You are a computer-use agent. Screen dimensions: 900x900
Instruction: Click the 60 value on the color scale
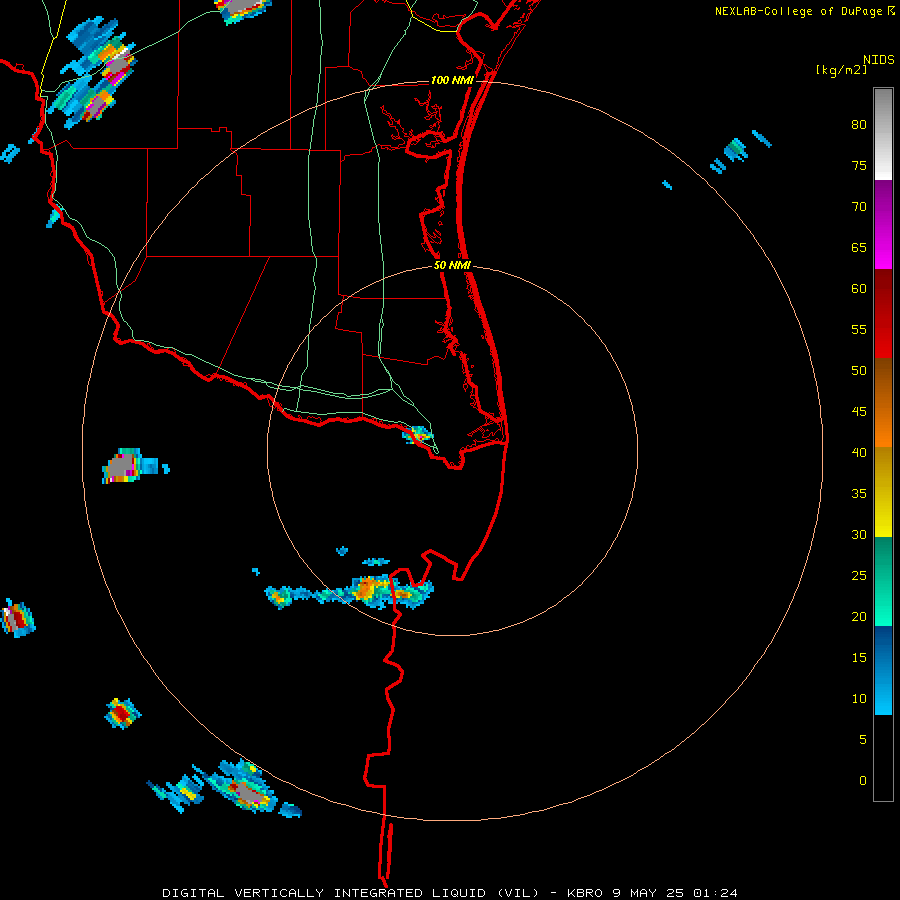pos(859,289)
